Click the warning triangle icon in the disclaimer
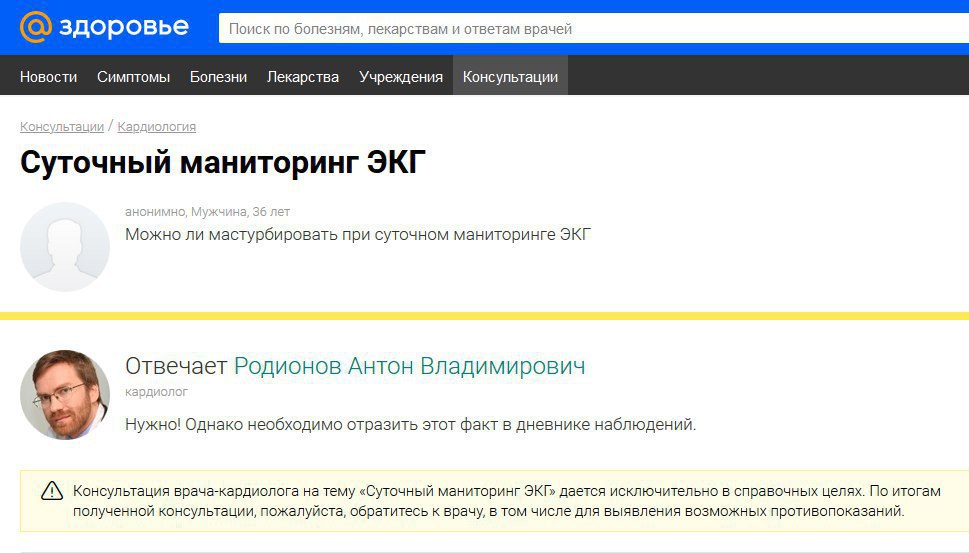The height and width of the screenshot is (553, 969). pos(52,491)
